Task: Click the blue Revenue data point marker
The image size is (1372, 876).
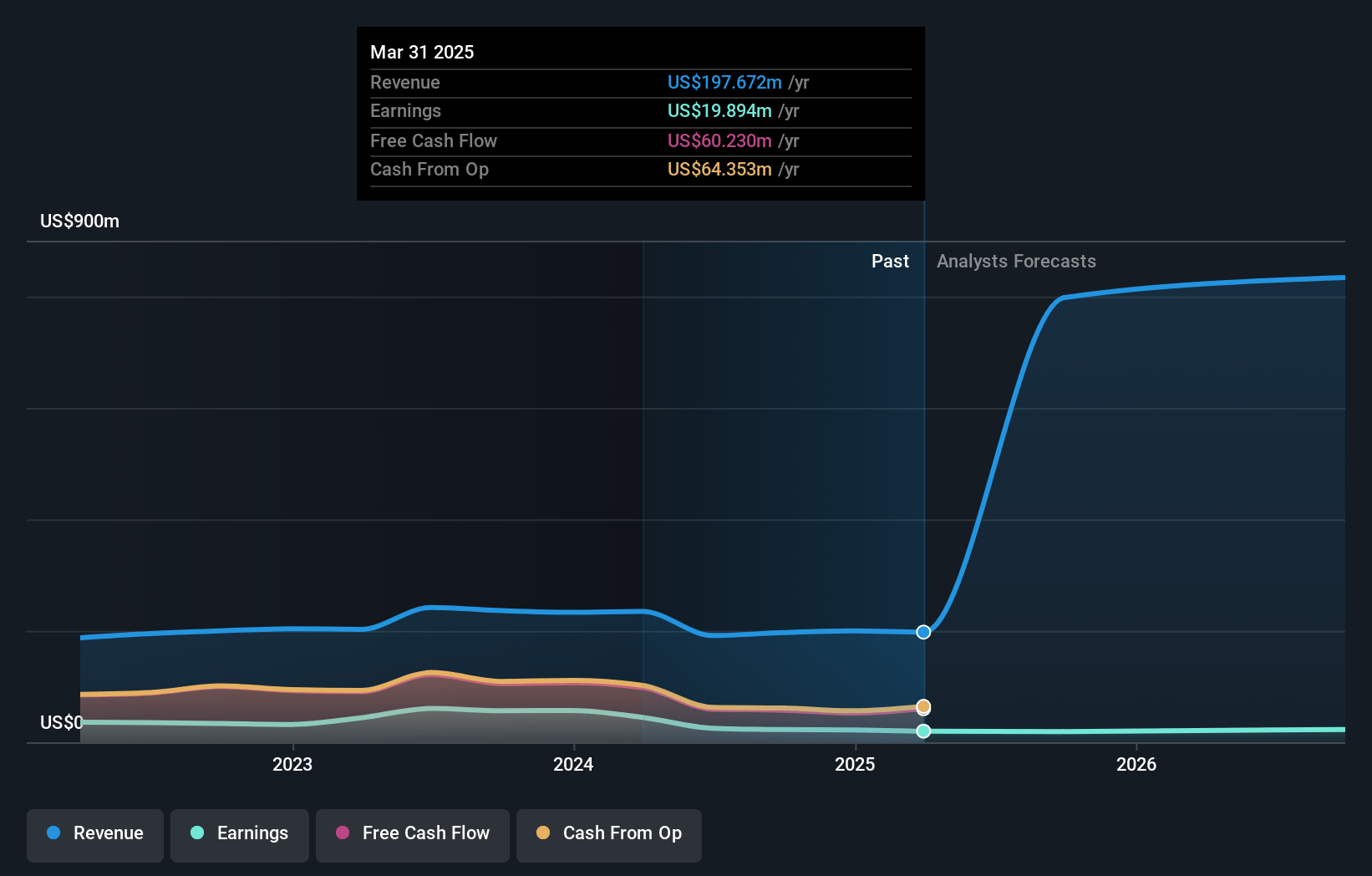Action: click(x=923, y=632)
